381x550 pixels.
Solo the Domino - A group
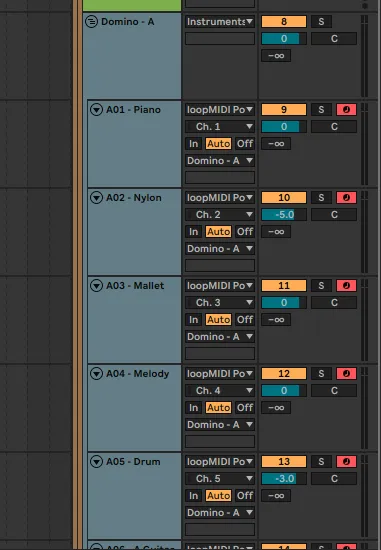(x=321, y=22)
